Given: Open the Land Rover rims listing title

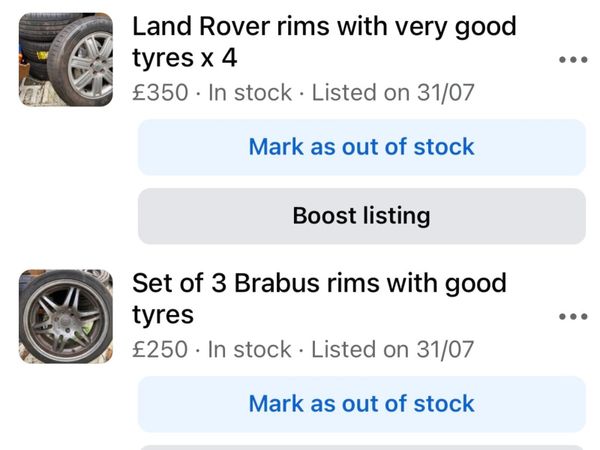Looking at the screenshot, I should 324,42.
